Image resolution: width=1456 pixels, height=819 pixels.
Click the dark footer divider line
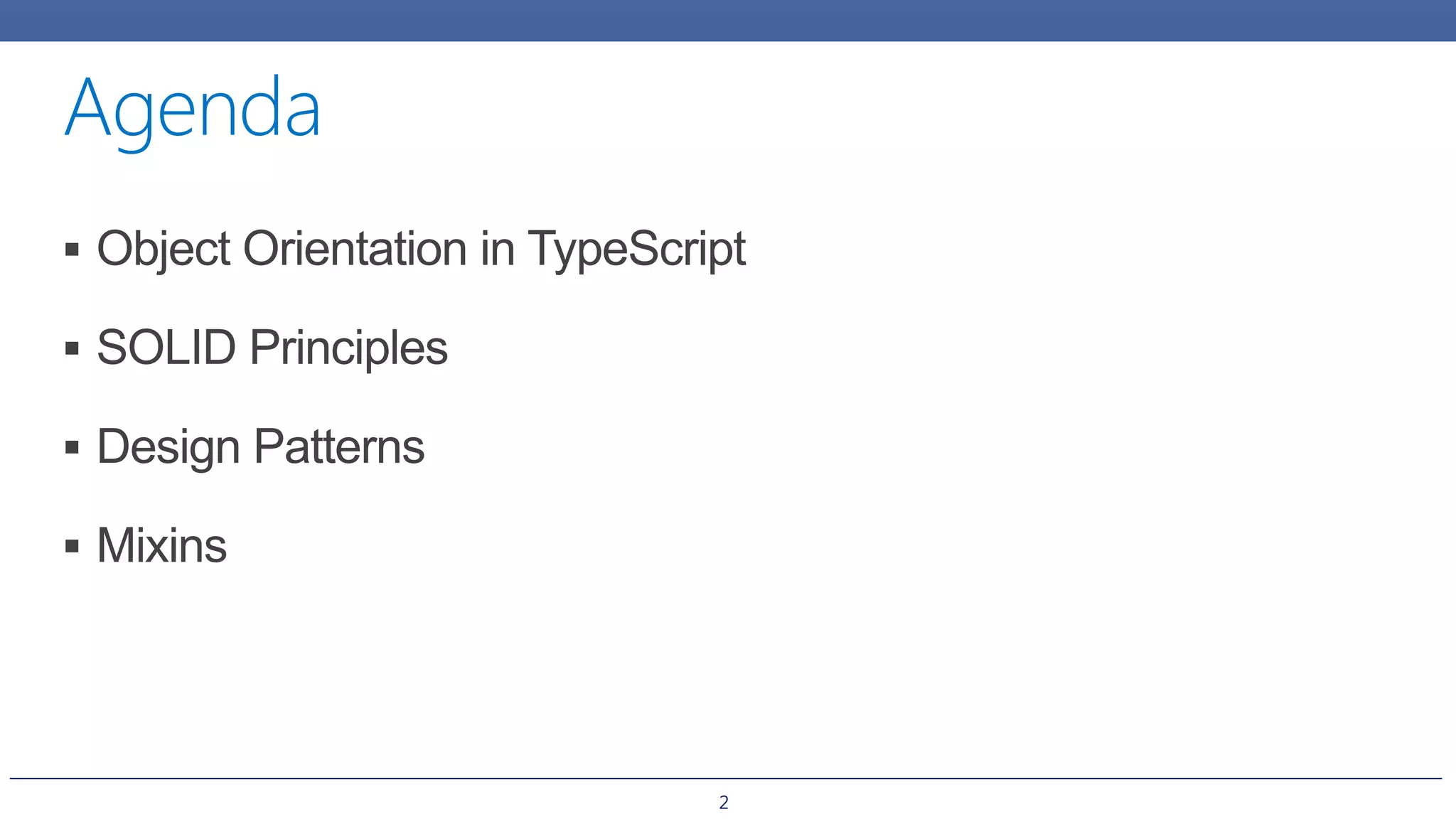(725, 778)
